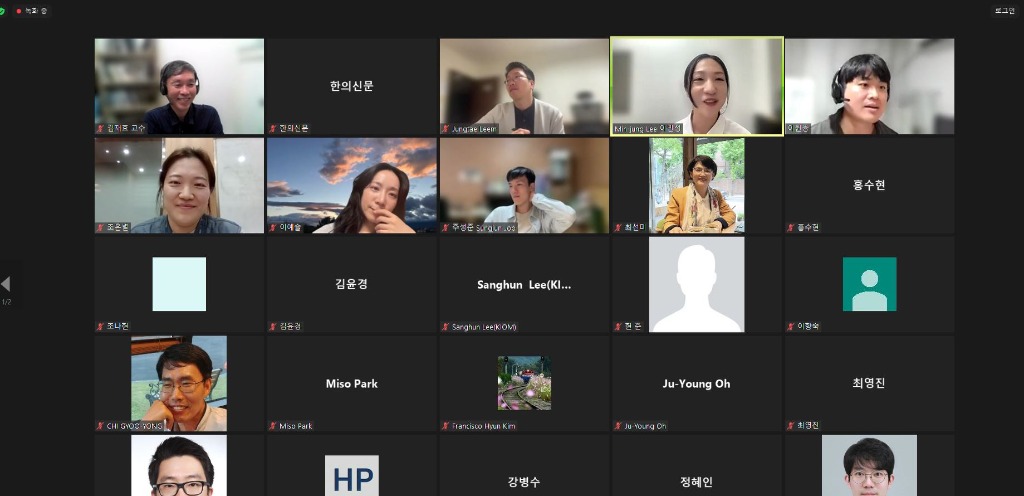Click the gray silhouette profile avatar
The image size is (1024, 496).
(x=697, y=285)
